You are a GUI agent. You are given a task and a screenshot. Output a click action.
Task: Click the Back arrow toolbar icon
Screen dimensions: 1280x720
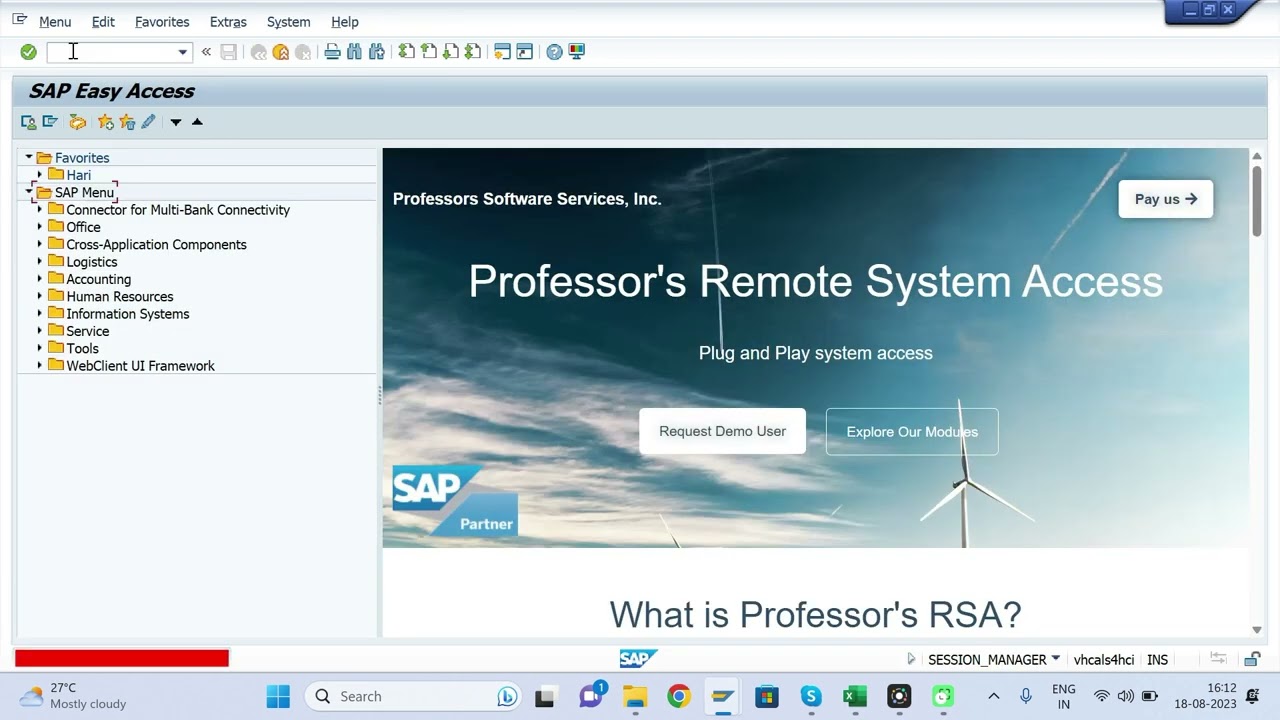coord(259,52)
